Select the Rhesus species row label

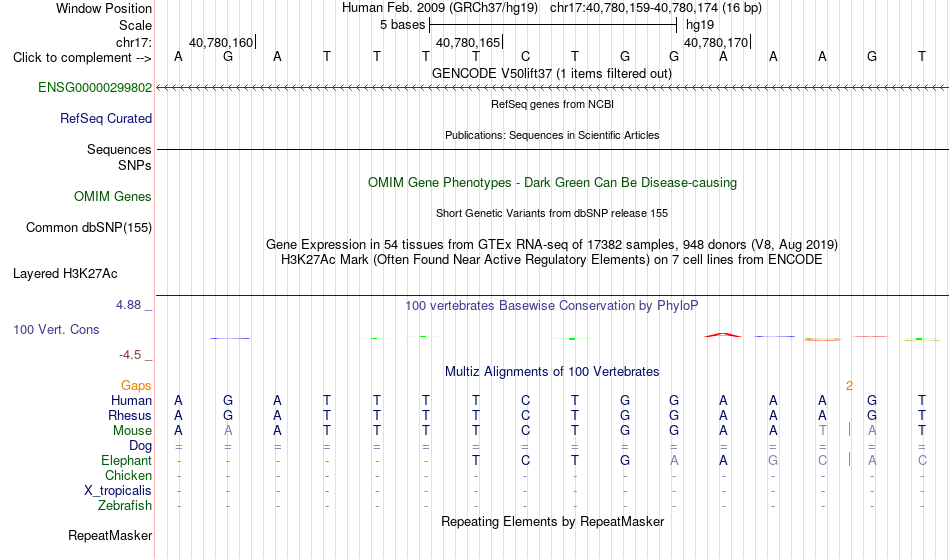130,416
